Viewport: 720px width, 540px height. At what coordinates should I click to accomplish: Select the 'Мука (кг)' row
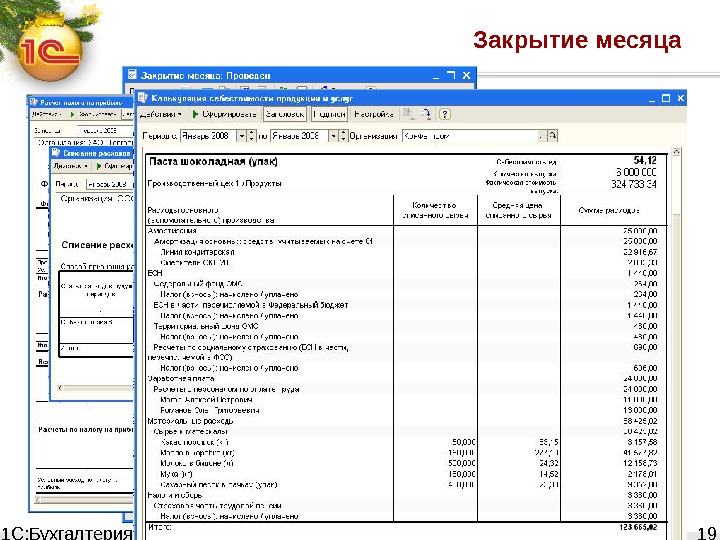point(406,474)
